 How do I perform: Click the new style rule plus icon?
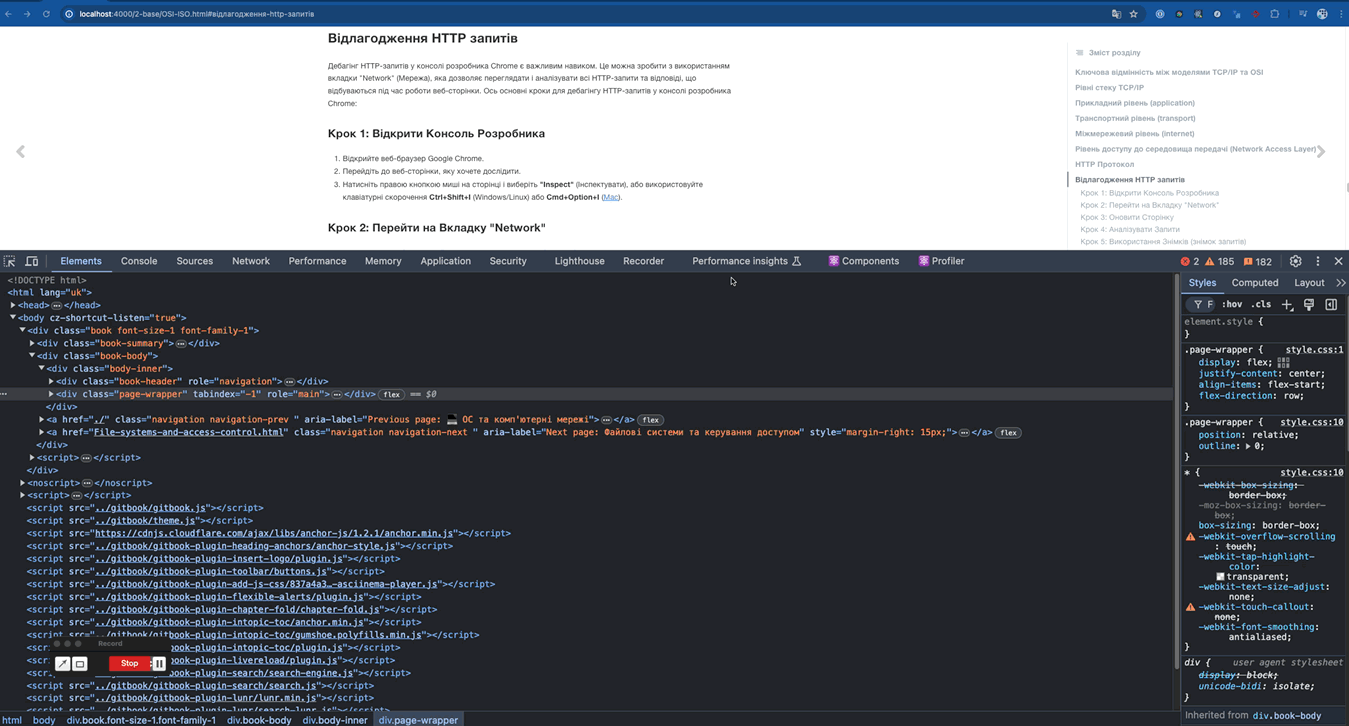point(1287,304)
